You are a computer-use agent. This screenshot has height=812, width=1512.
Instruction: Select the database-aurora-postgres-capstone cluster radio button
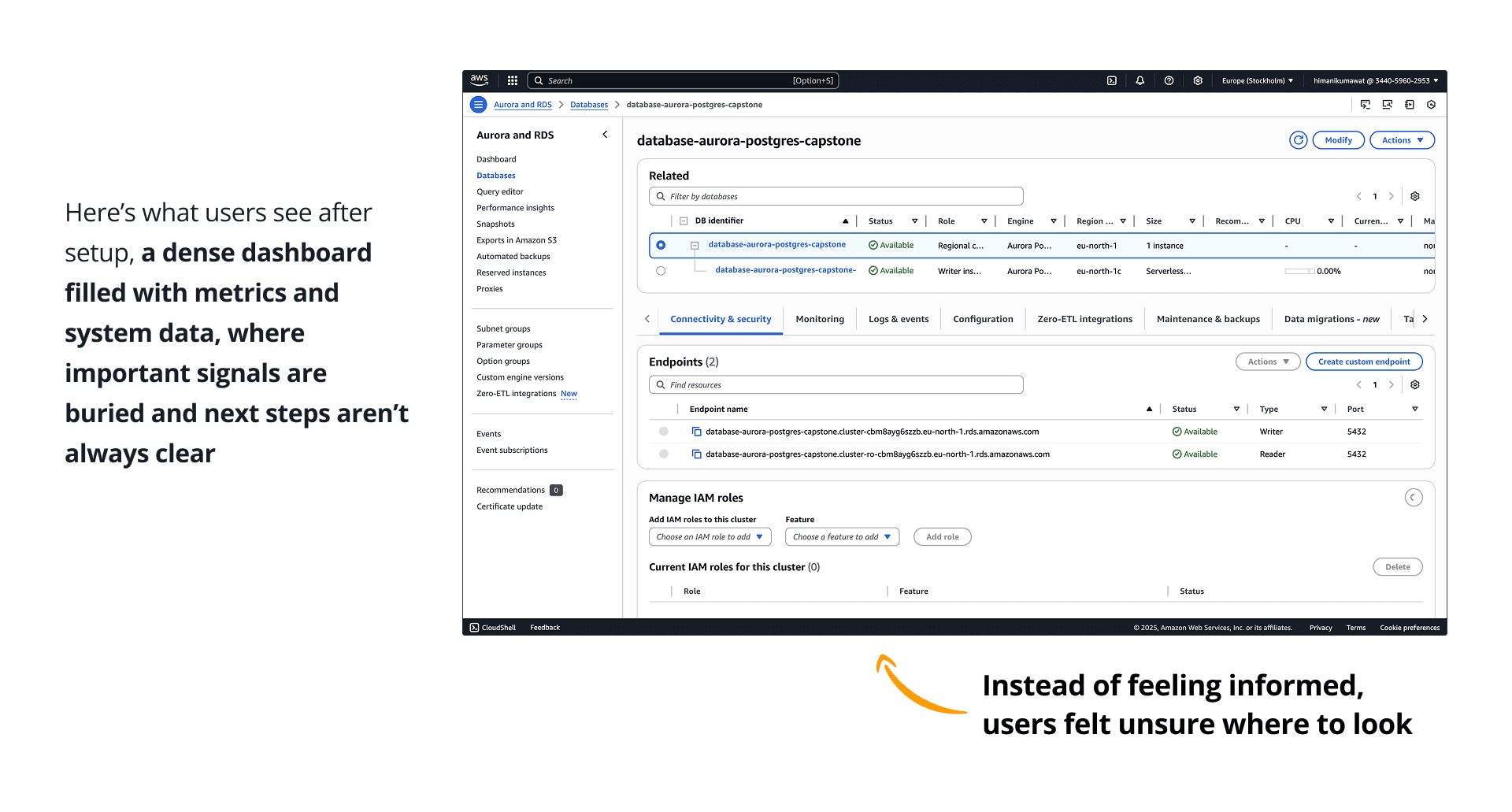pyautogui.click(x=661, y=246)
